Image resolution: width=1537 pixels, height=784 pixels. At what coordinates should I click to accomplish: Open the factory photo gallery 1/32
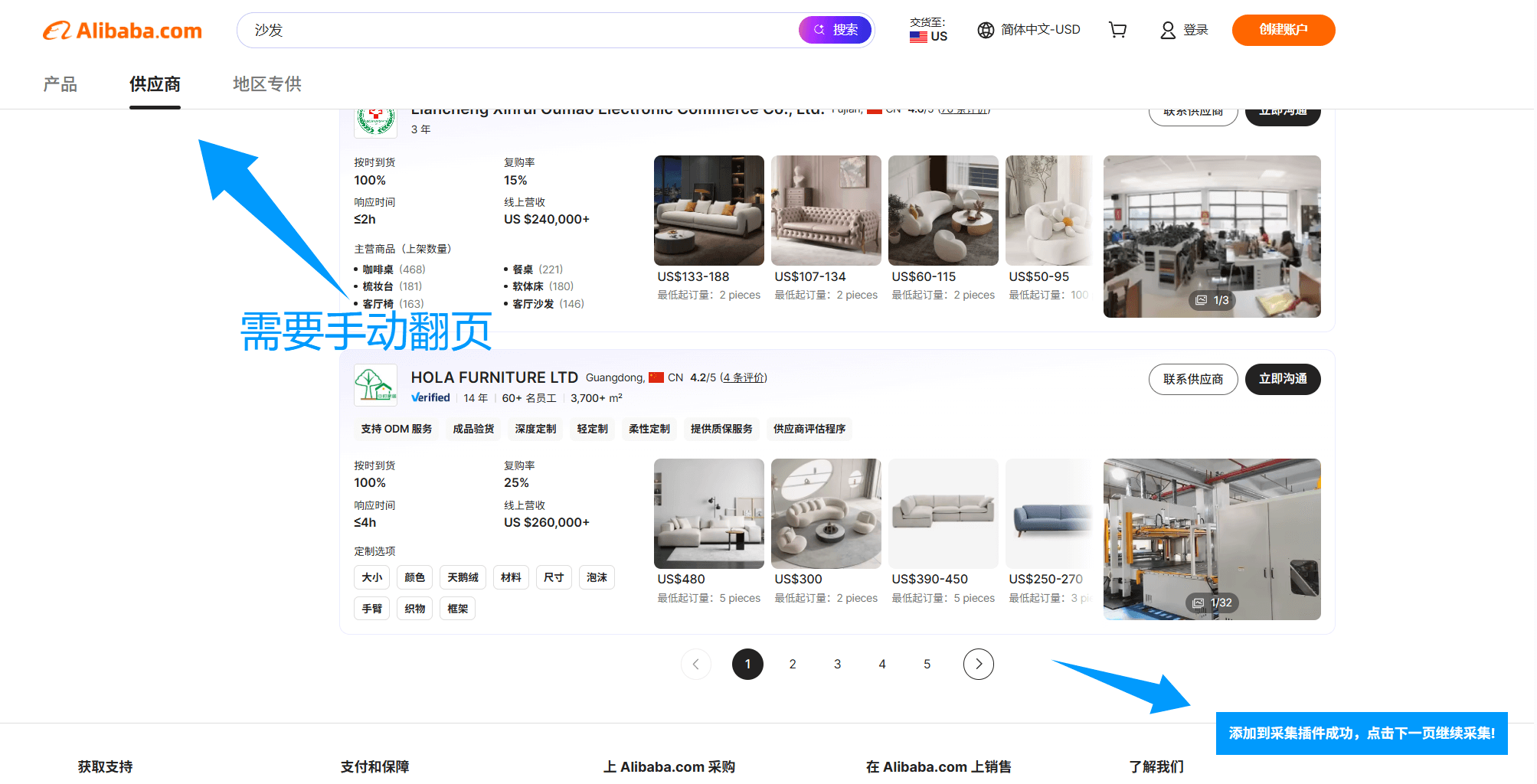[1212, 539]
